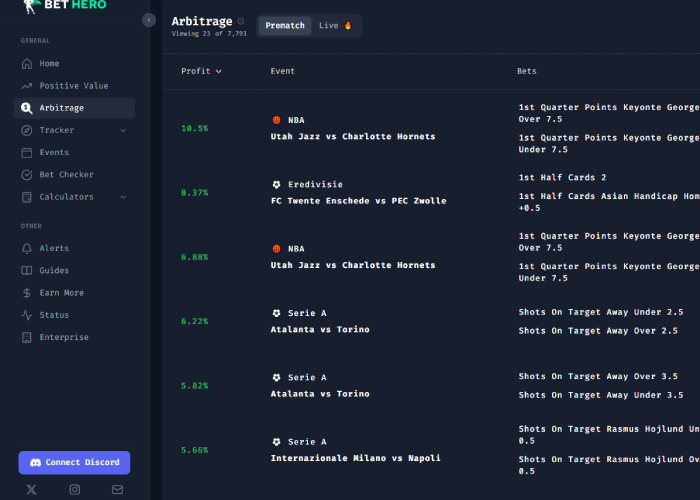Click the Home house icon
This screenshot has height=500, width=700.
27,64
